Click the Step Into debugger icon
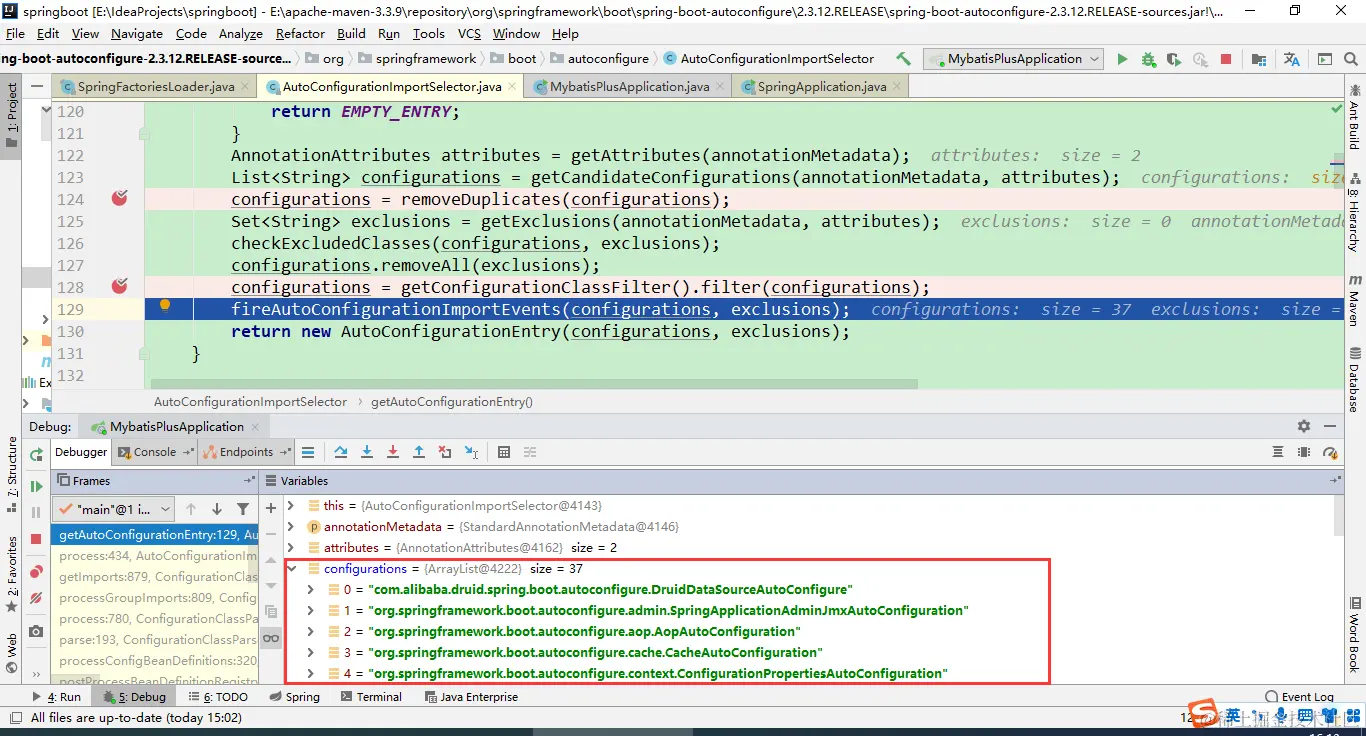The height and width of the screenshot is (736, 1366). (367, 452)
